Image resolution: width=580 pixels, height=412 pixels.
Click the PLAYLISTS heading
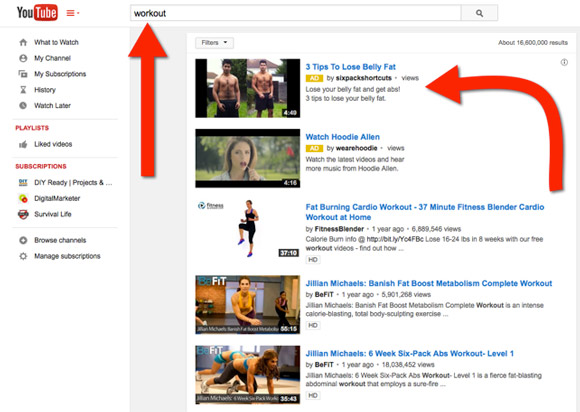coord(32,128)
